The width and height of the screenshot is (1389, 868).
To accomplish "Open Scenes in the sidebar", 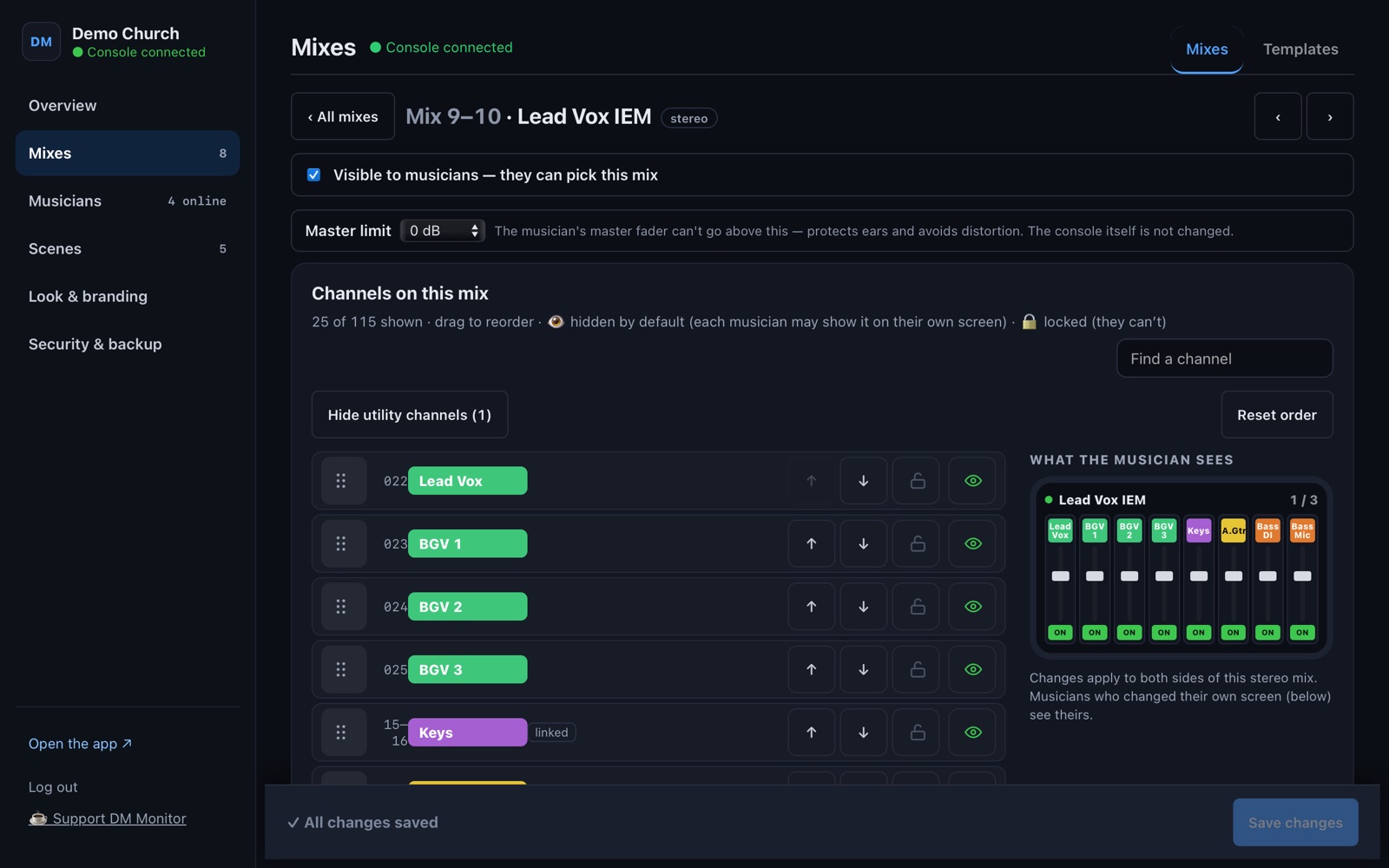I will point(128,248).
